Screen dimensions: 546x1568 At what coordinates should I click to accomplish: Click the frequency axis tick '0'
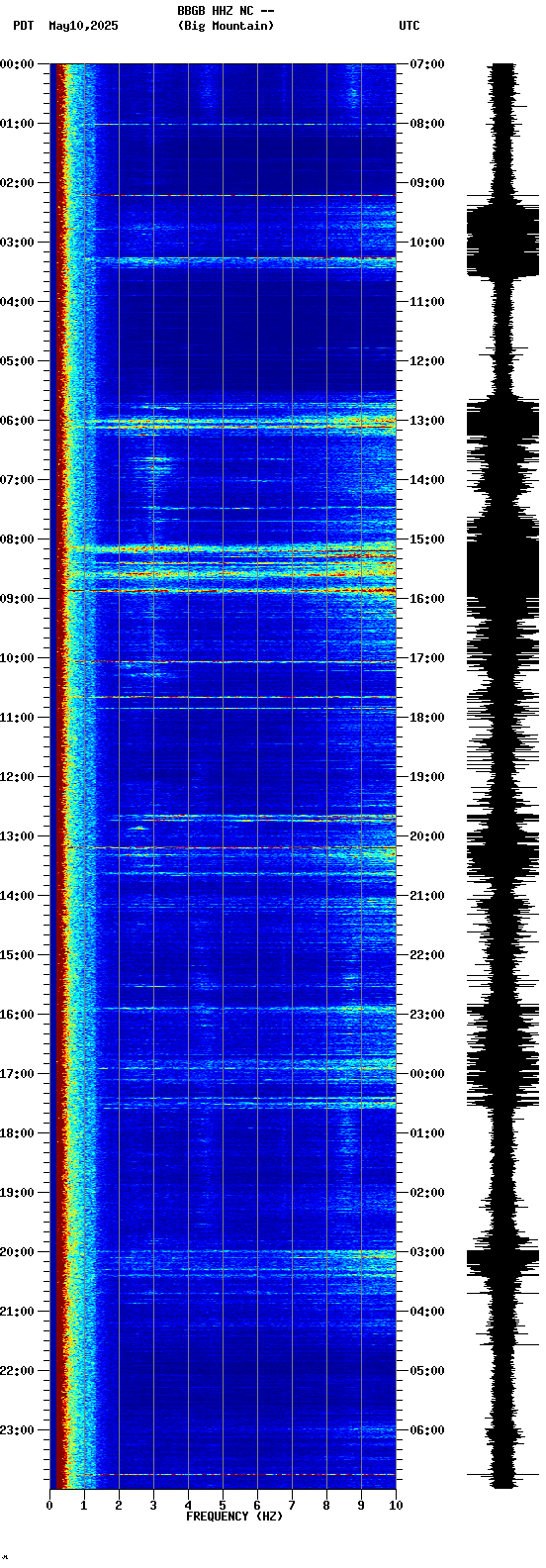click(49, 1506)
